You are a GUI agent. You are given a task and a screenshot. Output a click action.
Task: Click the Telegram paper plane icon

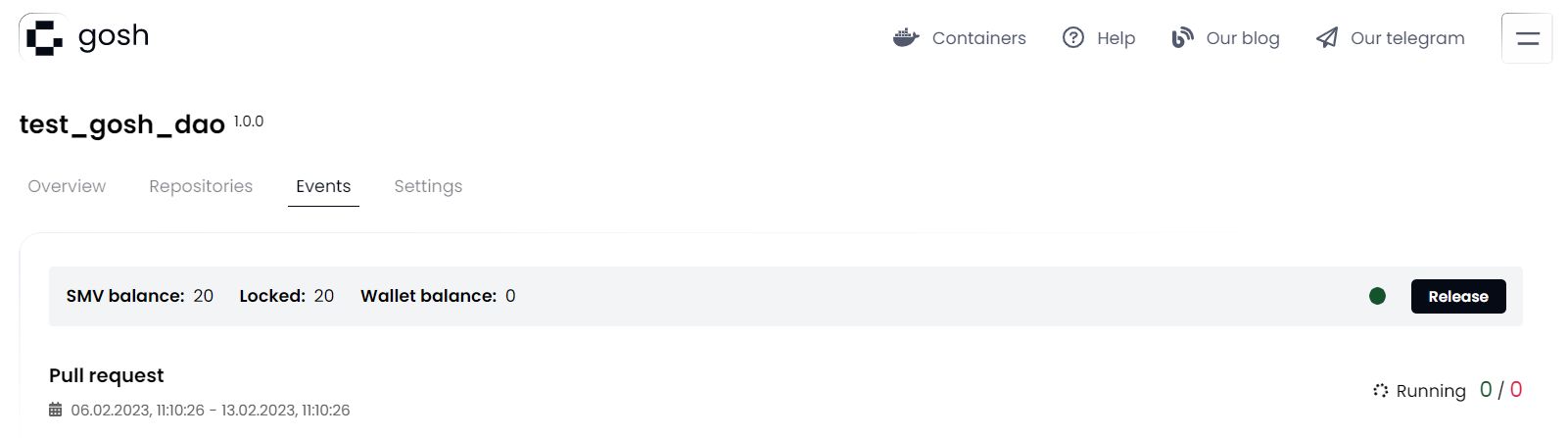pyautogui.click(x=1327, y=38)
